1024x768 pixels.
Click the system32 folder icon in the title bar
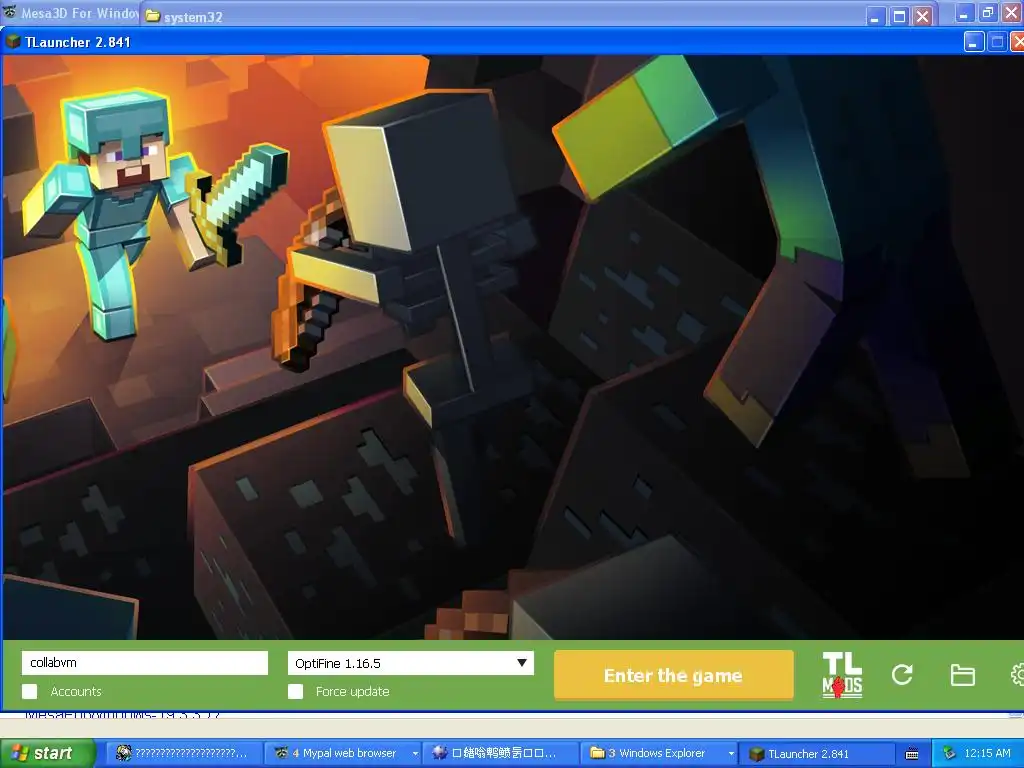153,16
